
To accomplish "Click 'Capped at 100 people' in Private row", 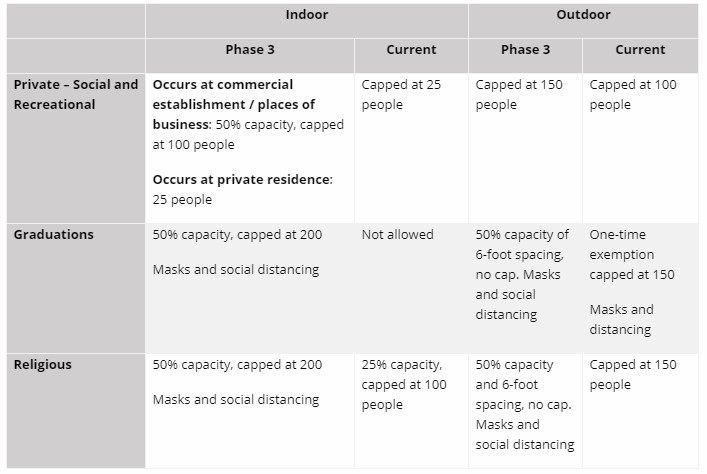I will point(632,94).
